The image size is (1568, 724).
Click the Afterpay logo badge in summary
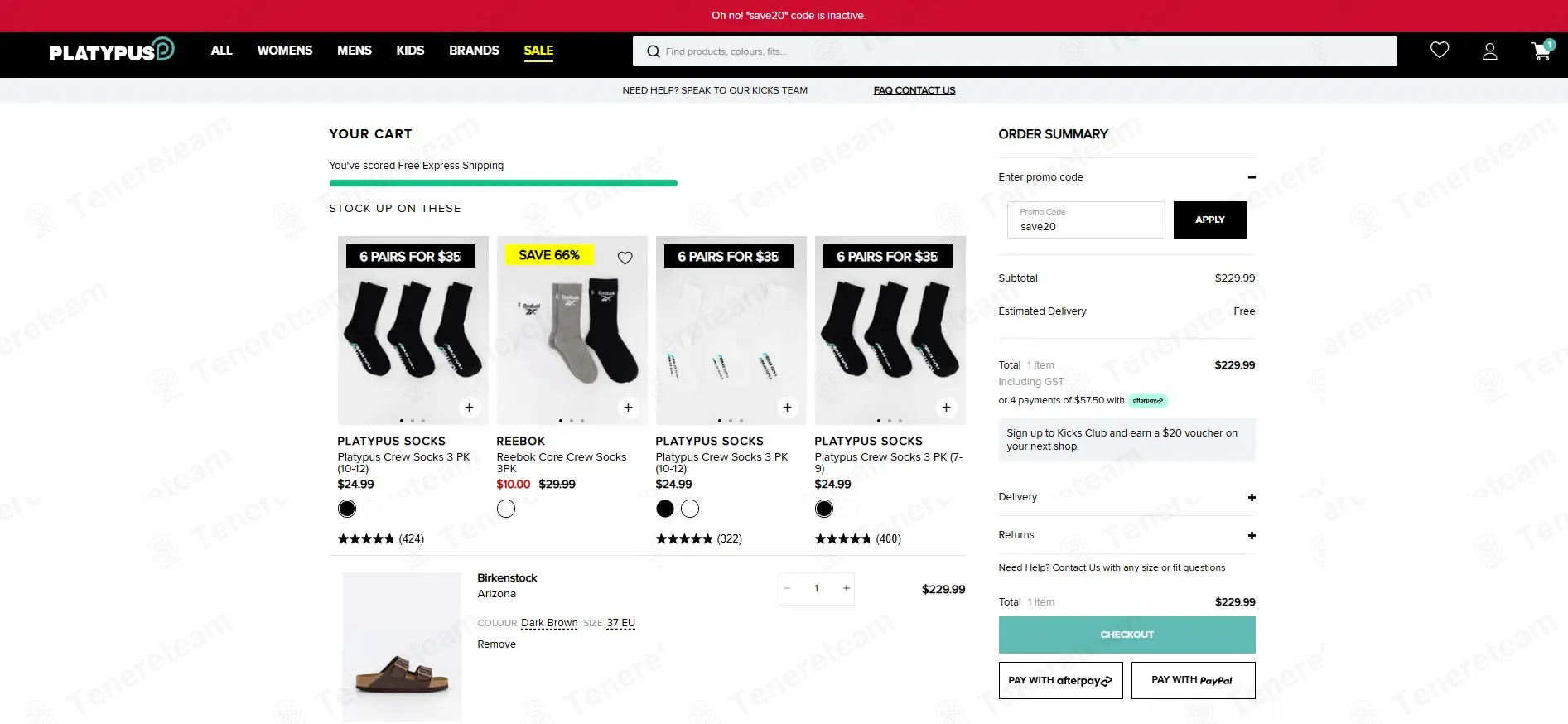[1148, 401]
